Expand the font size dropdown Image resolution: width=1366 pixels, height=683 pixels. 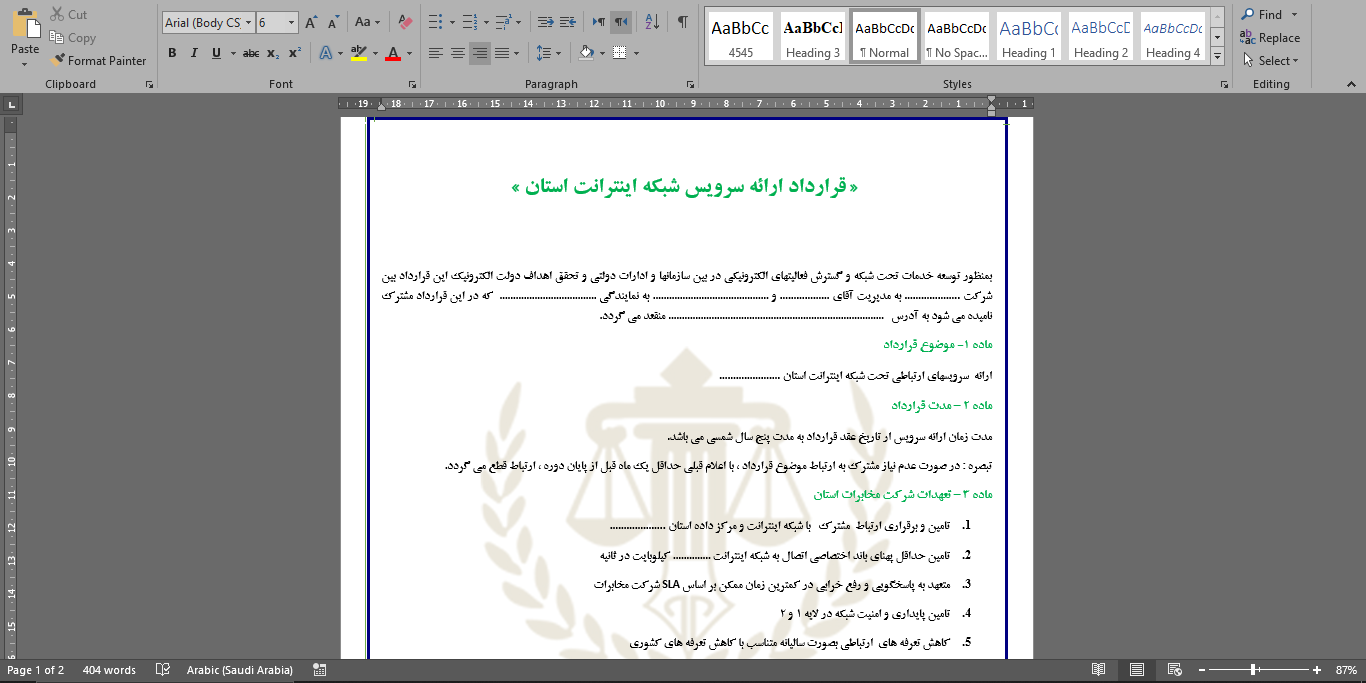pos(291,22)
